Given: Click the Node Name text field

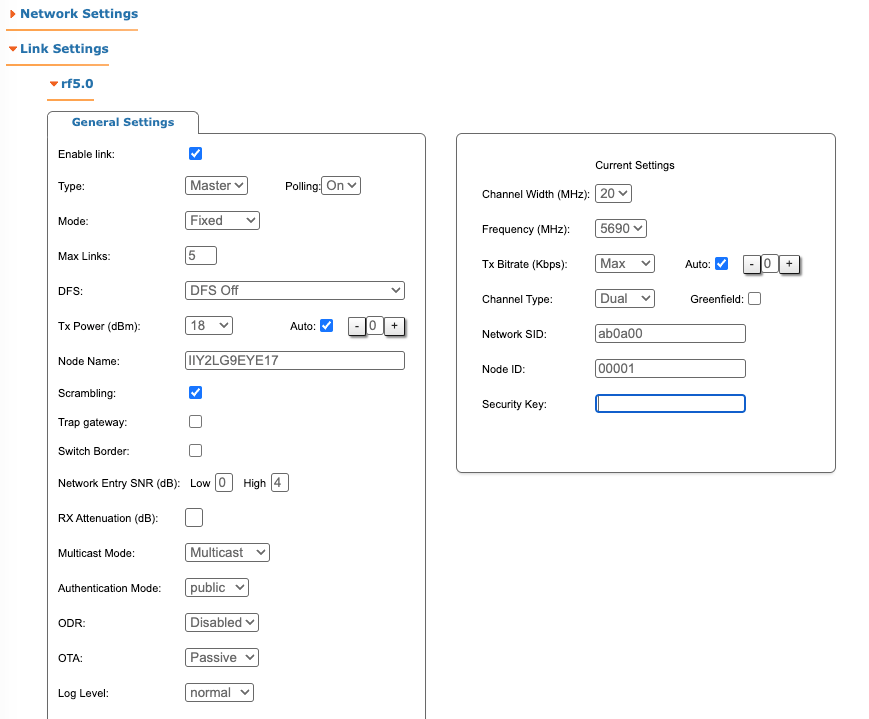Looking at the screenshot, I should click(295, 360).
